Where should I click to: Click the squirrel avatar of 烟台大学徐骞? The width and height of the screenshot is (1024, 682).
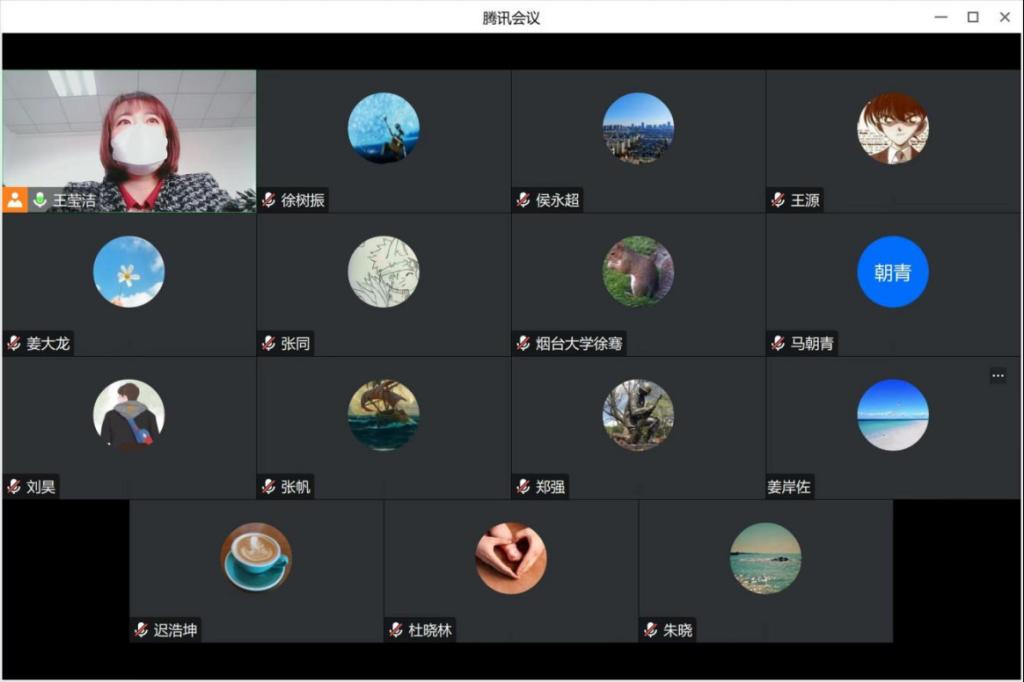[638, 272]
